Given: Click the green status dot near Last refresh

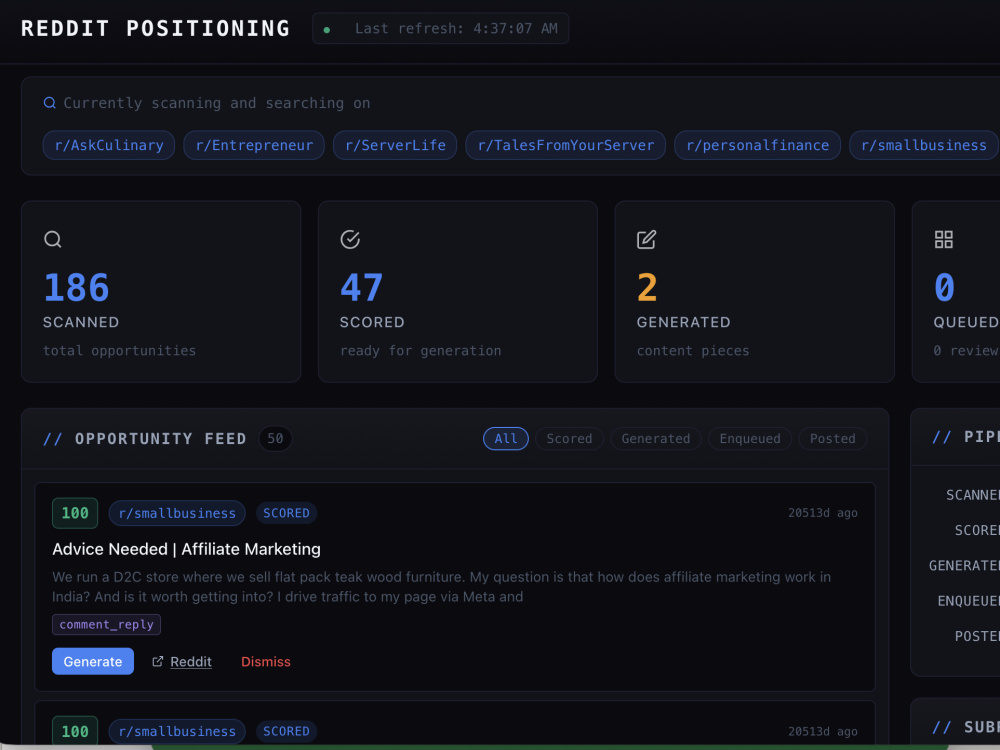Looking at the screenshot, I should coord(327,29).
